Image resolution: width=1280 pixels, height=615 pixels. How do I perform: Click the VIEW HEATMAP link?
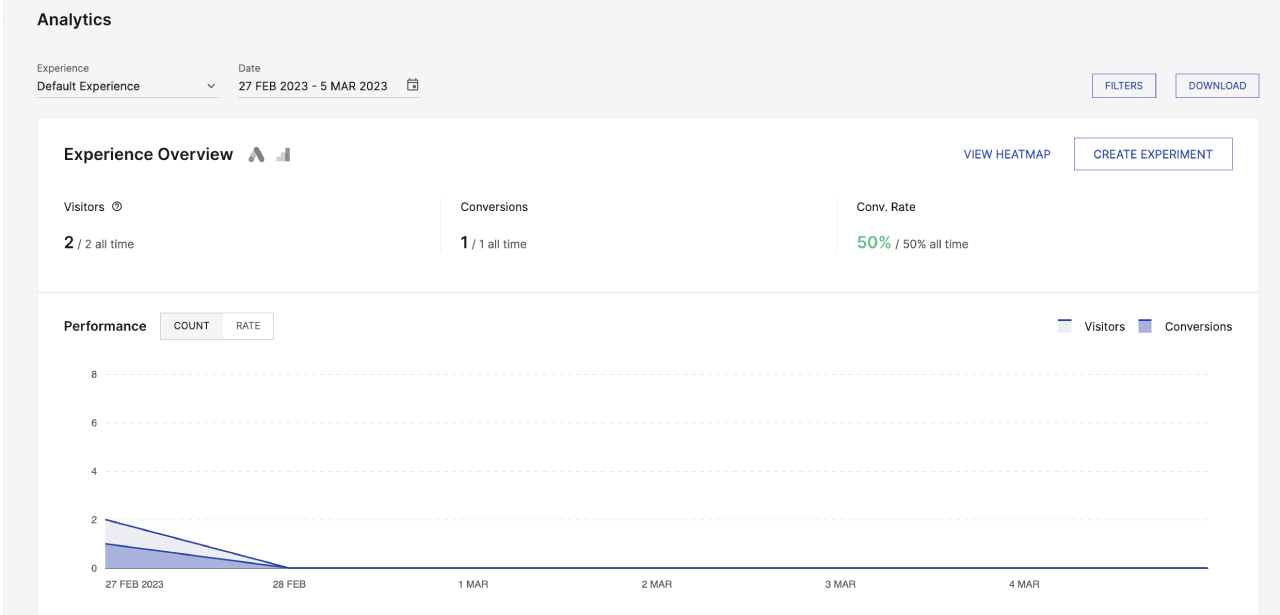(x=1007, y=154)
